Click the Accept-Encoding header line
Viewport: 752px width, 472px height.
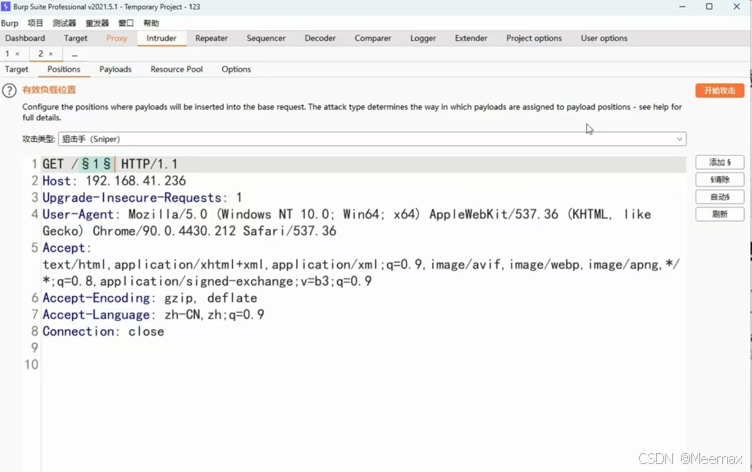coord(150,298)
